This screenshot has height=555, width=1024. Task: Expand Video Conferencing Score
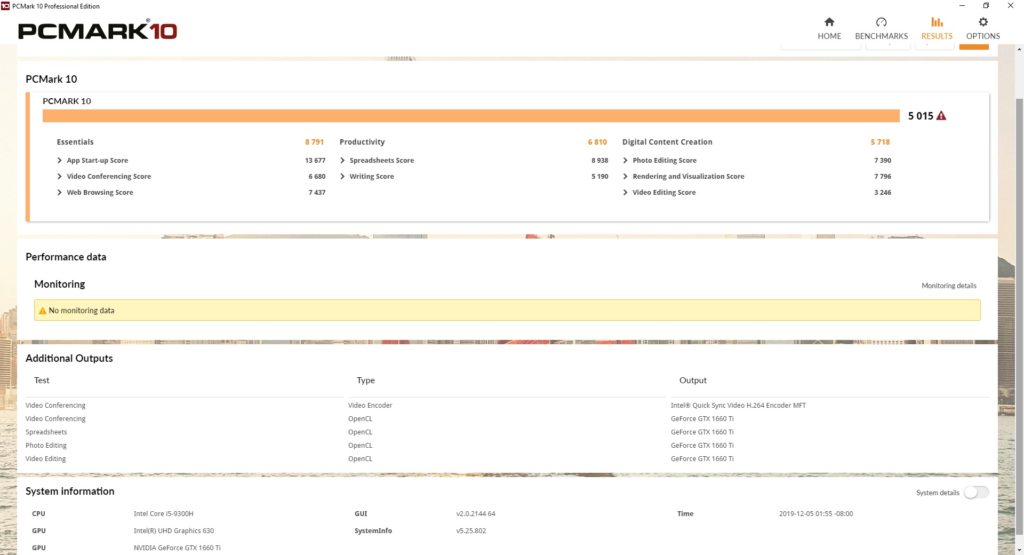[59, 176]
